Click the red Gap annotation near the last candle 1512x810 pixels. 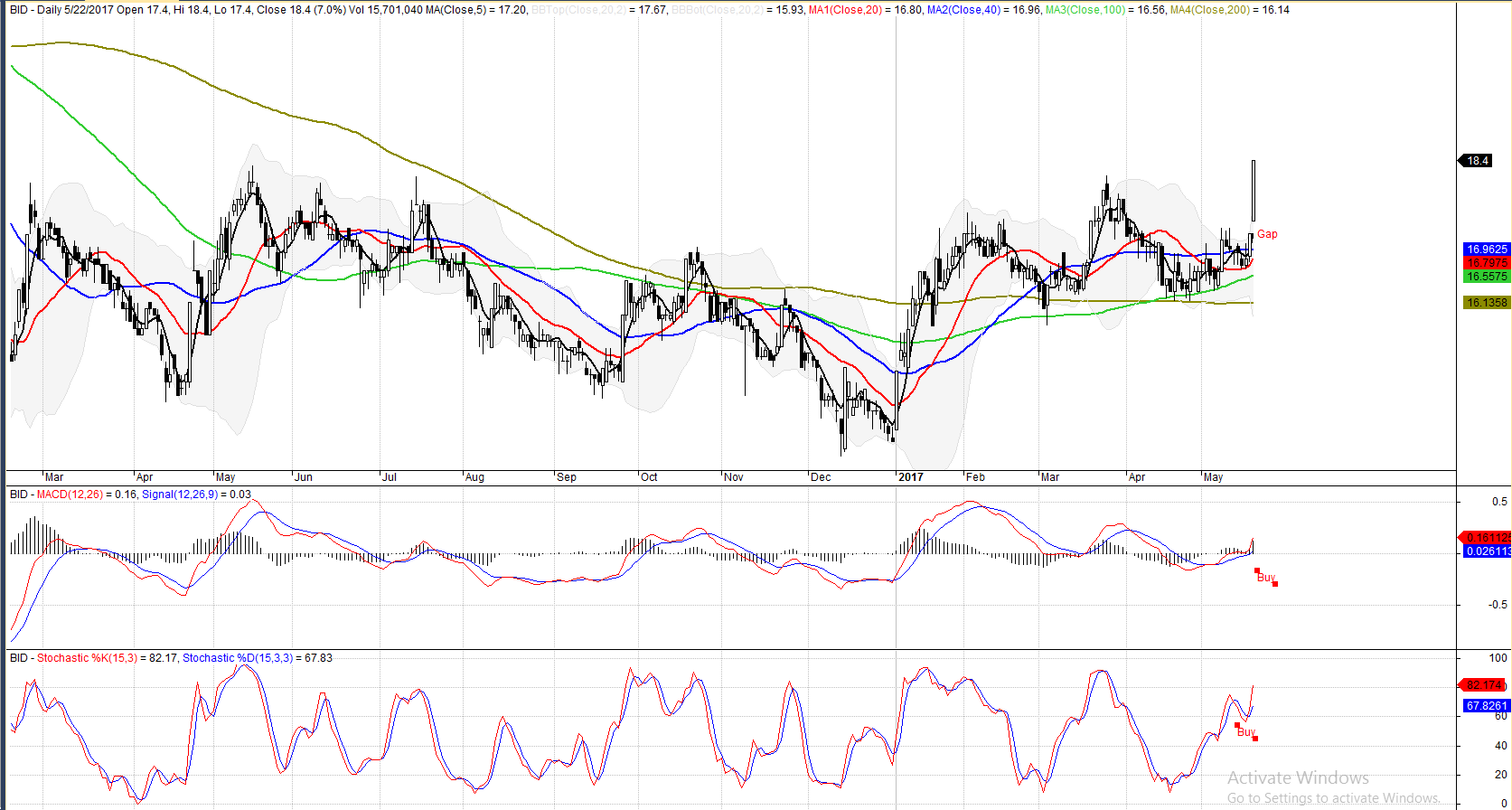tap(1267, 234)
